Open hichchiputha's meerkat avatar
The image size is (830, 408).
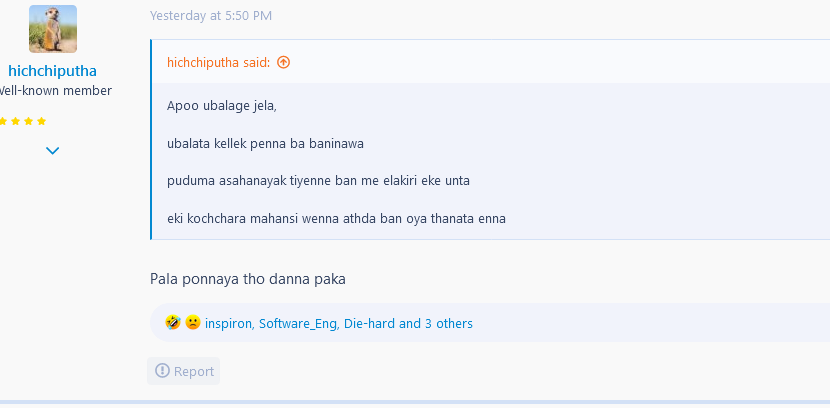coord(53,29)
